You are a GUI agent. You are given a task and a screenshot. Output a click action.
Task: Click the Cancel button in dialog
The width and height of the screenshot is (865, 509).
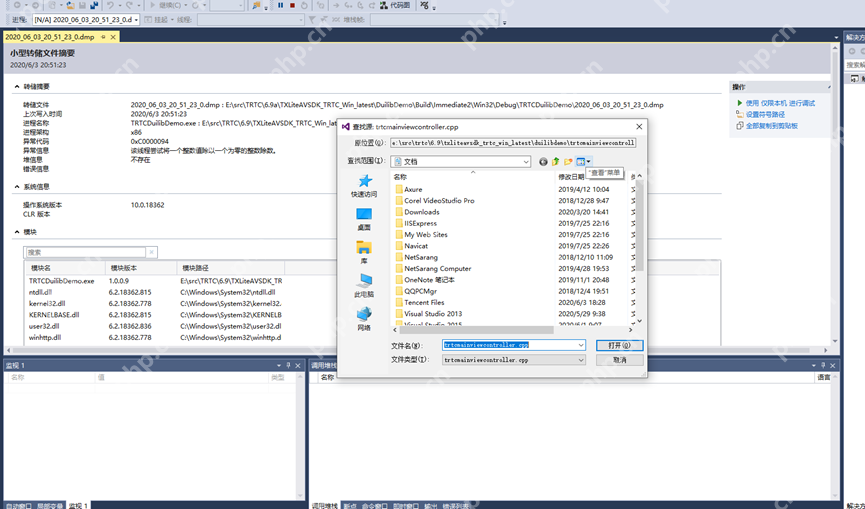(x=620, y=360)
